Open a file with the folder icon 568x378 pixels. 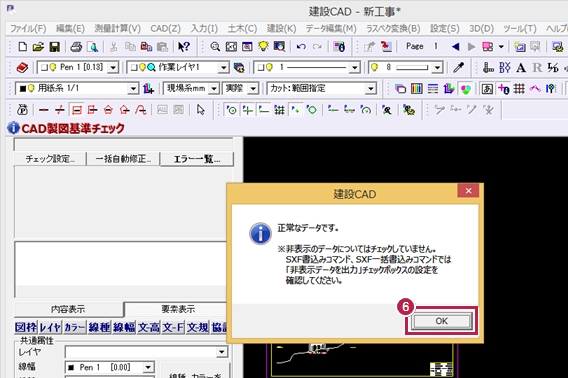click(x=38, y=47)
